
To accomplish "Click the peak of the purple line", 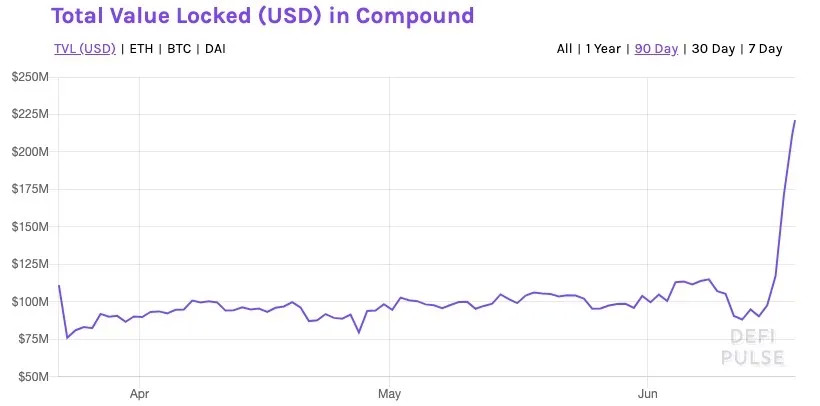I will [794, 121].
